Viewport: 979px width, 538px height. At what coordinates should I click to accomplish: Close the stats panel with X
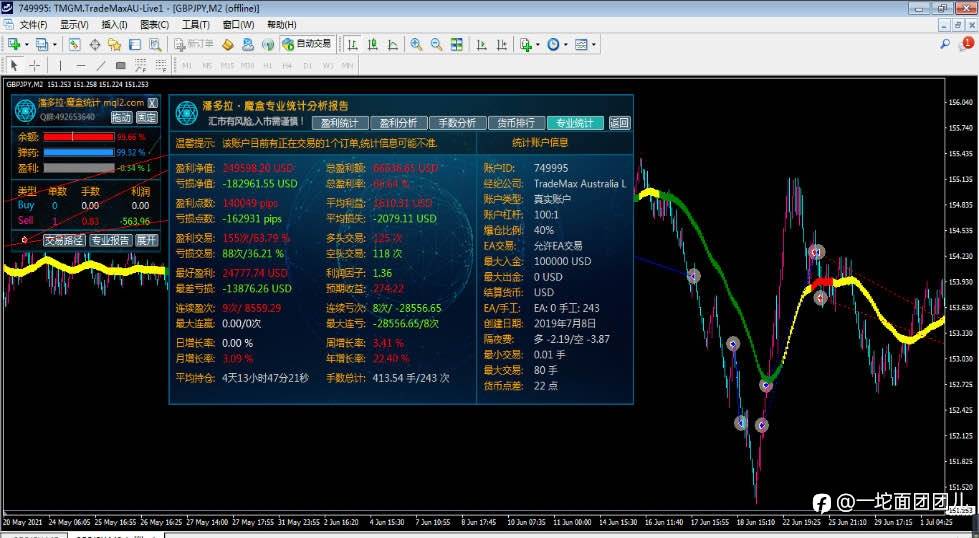(152, 102)
